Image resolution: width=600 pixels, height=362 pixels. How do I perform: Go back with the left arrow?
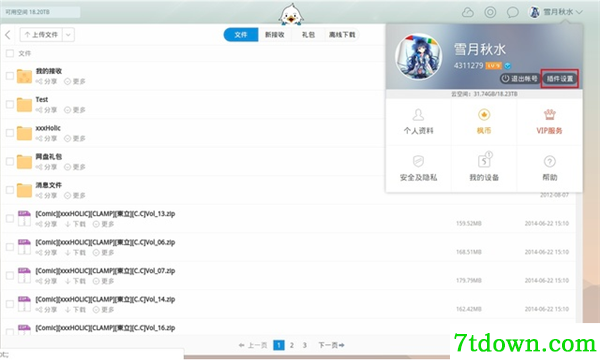click(x=8, y=35)
